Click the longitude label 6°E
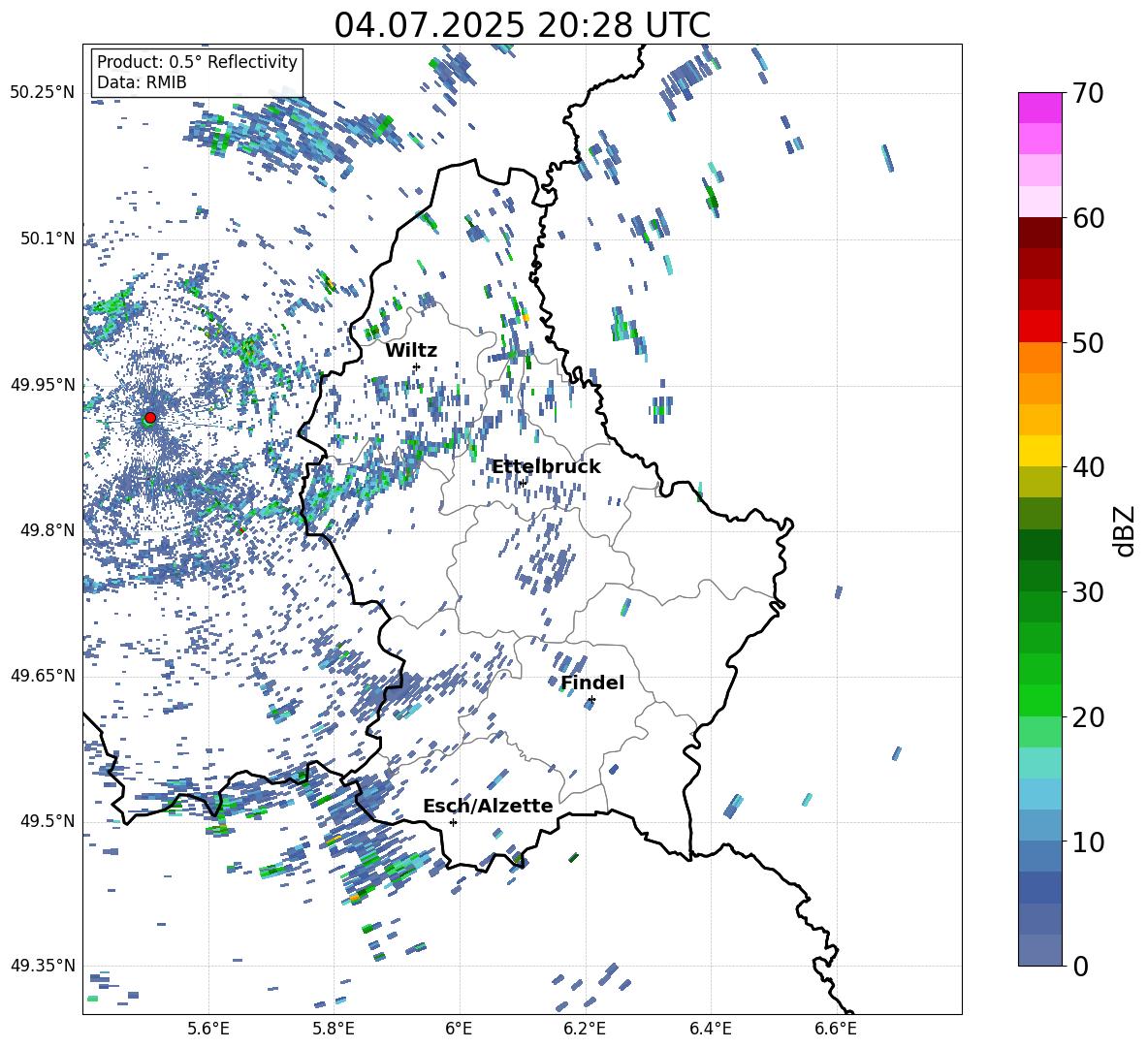This screenshot has width=1148, height=1048. click(x=459, y=1029)
